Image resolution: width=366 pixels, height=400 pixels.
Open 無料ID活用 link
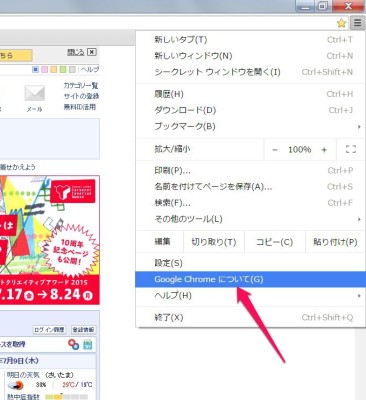pos(80,107)
